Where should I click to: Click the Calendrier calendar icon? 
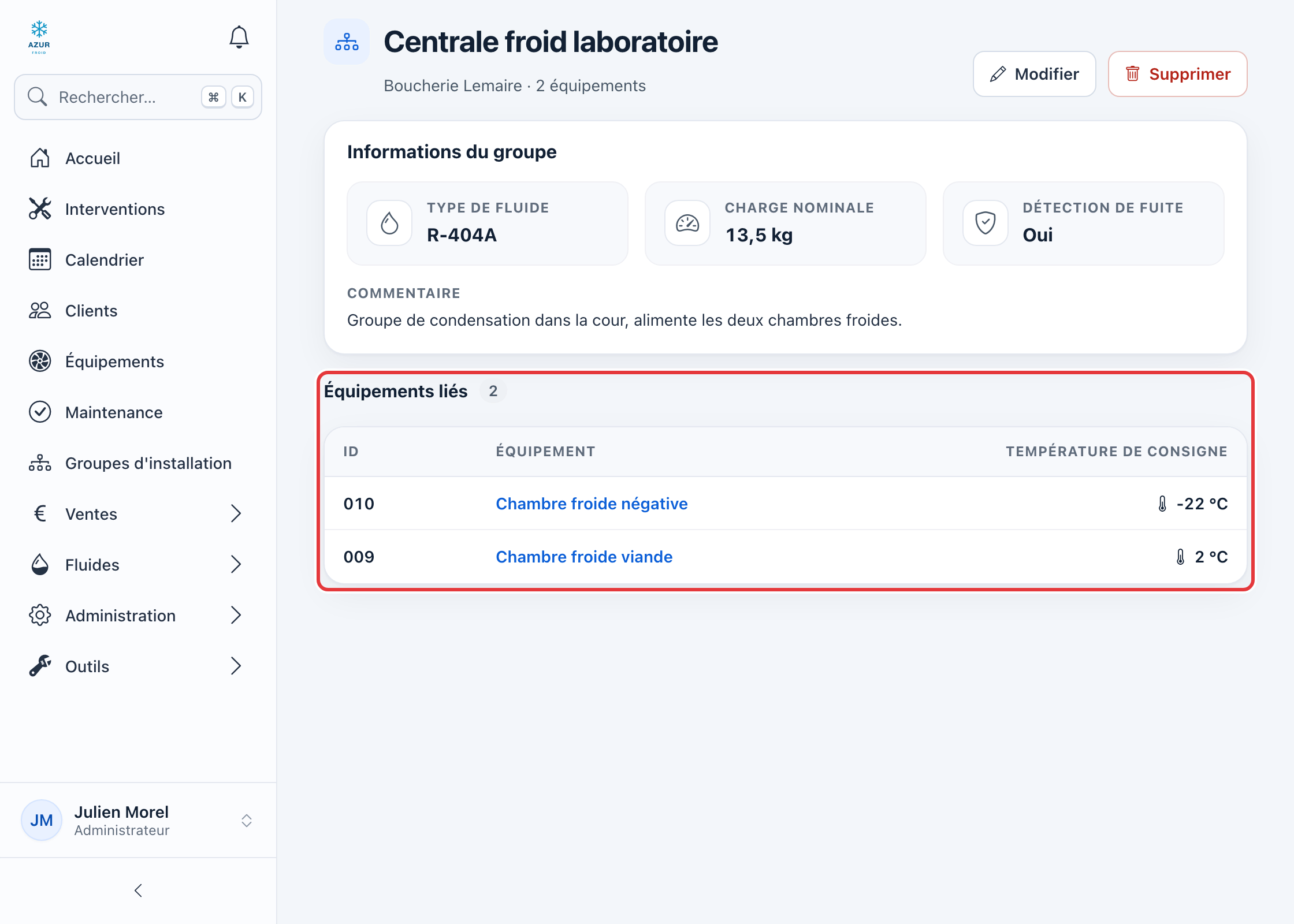point(40,259)
